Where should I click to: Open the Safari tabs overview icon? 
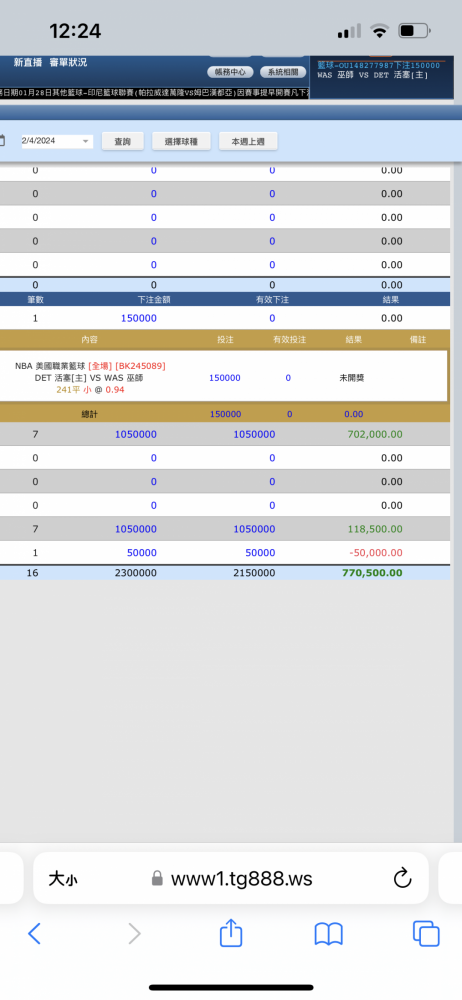click(x=426, y=934)
